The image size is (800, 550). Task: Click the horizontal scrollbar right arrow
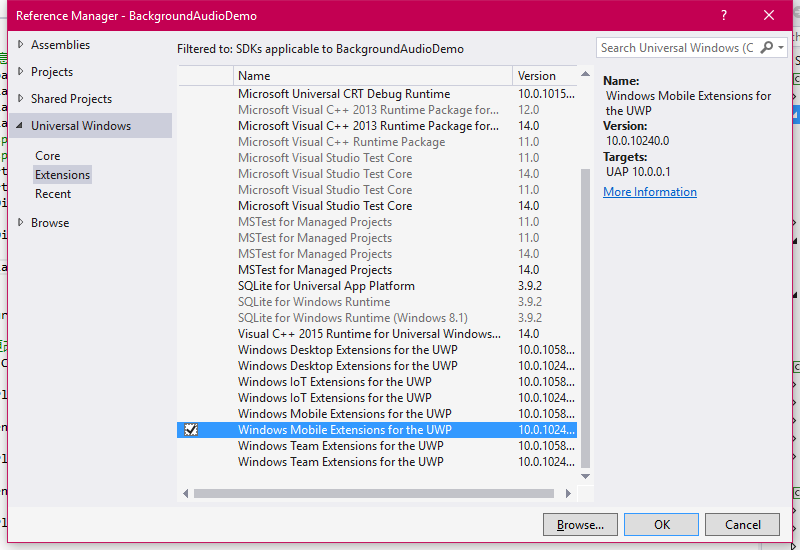(568, 493)
